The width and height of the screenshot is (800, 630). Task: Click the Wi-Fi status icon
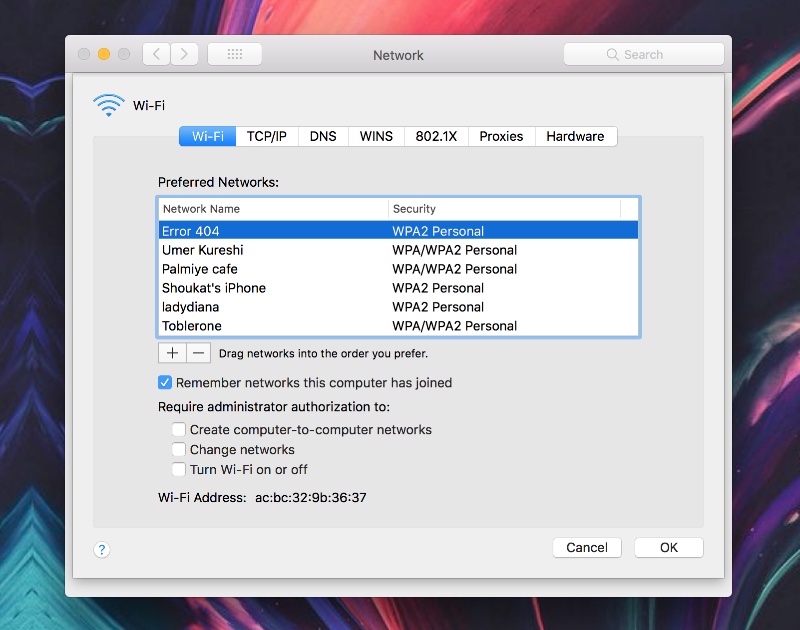[107, 103]
